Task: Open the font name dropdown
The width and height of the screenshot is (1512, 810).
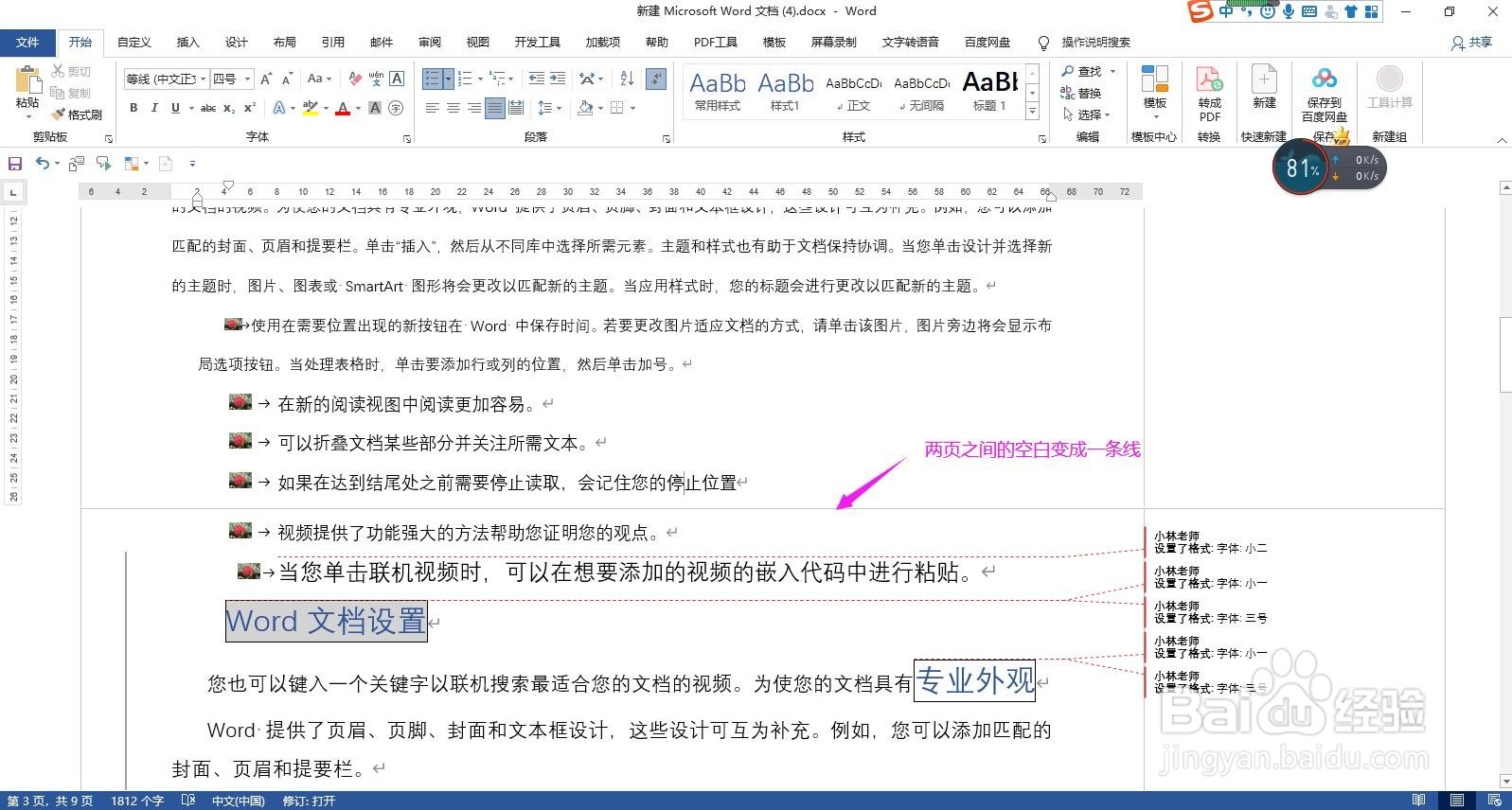Action: pyautogui.click(x=202, y=79)
